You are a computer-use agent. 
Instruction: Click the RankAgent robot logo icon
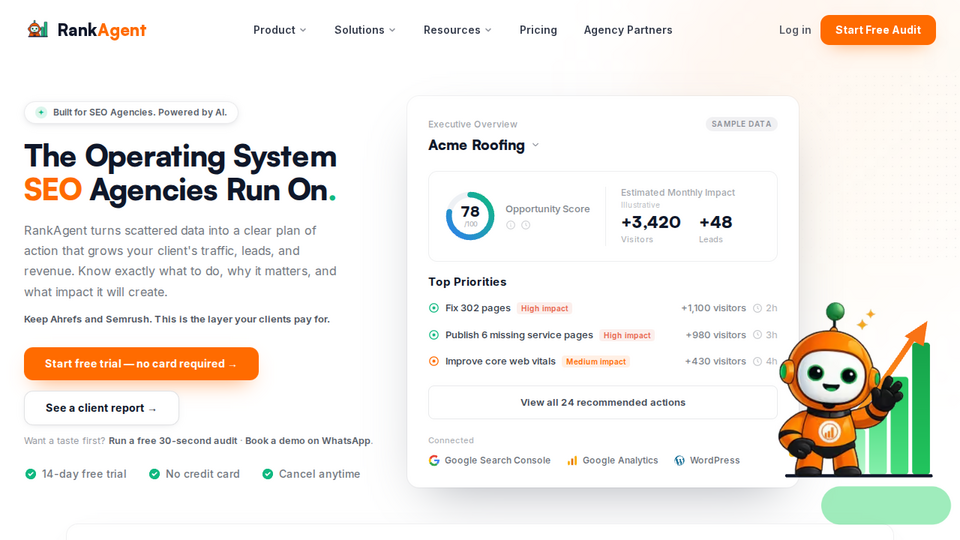(38, 29)
